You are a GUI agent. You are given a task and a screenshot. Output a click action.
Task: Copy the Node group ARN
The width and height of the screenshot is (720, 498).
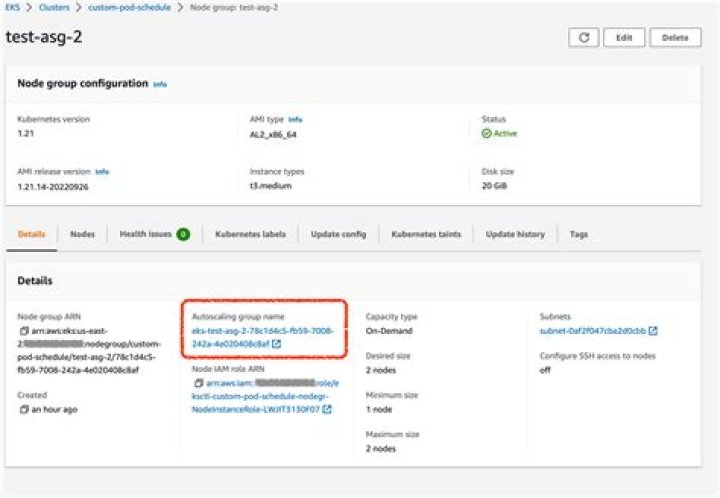24,330
